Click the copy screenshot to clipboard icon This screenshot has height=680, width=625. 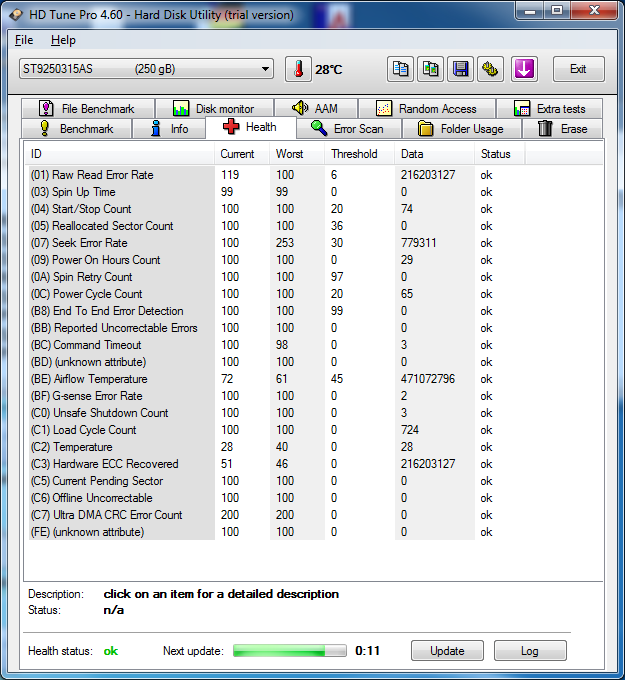(430, 69)
